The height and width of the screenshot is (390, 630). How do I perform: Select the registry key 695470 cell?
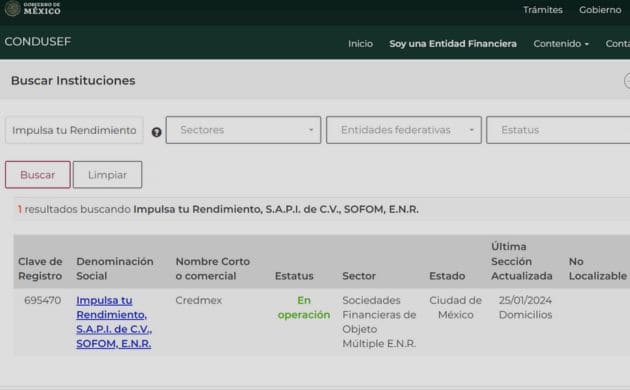tap(43, 300)
